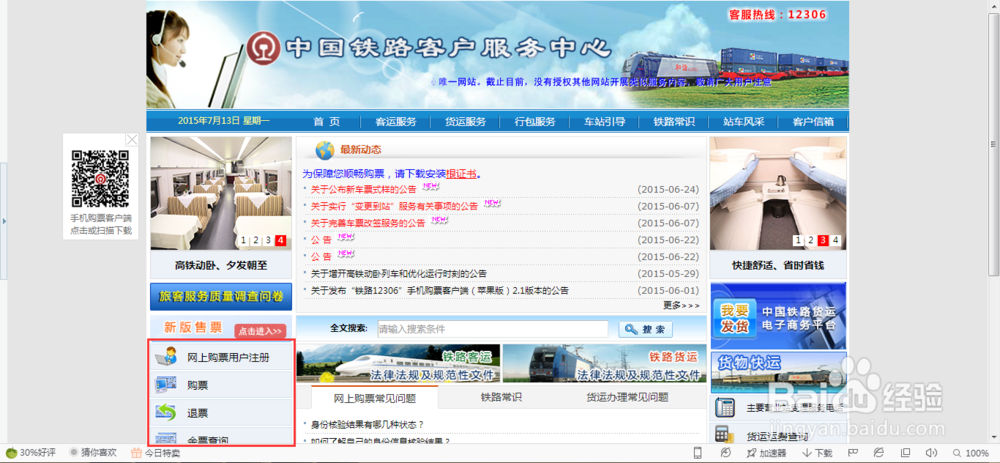The height and width of the screenshot is (463, 1000).
Task: Open 网上购票用户注册 link
Action: click(228, 358)
